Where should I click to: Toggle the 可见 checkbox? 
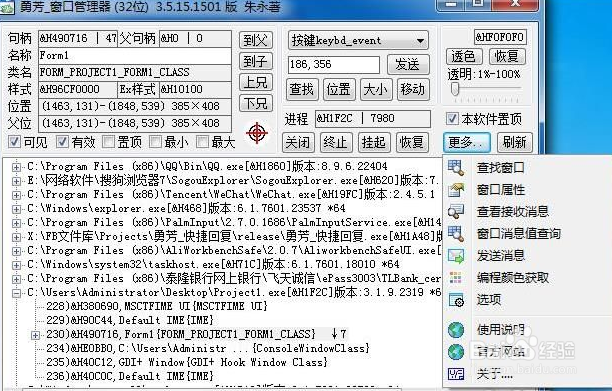click(x=14, y=142)
